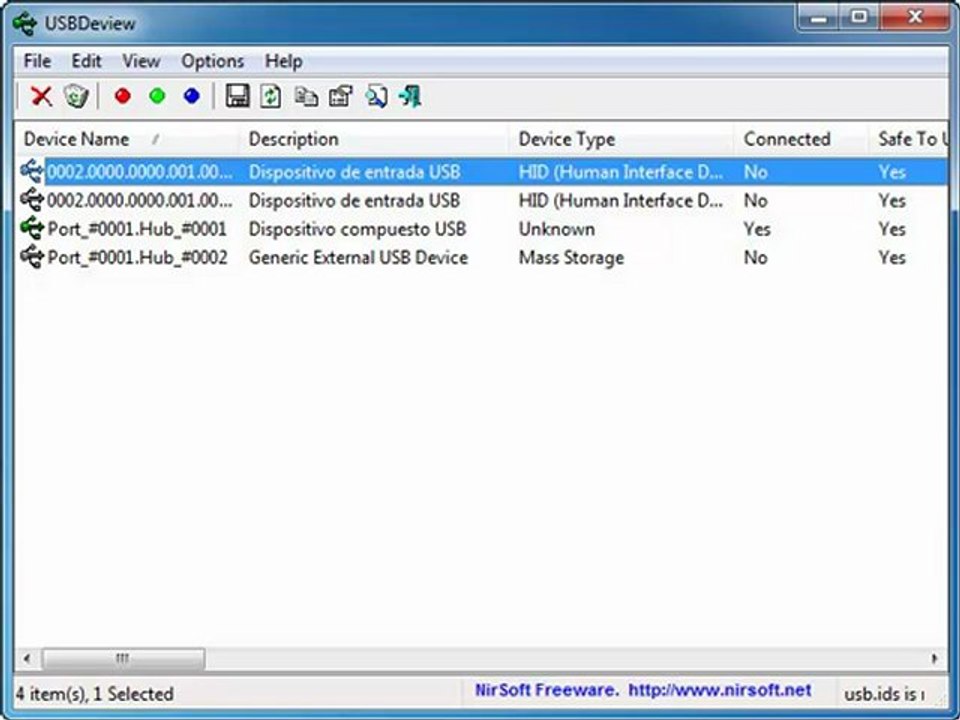
Task: Sort by Description column header
Action: coord(374,139)
